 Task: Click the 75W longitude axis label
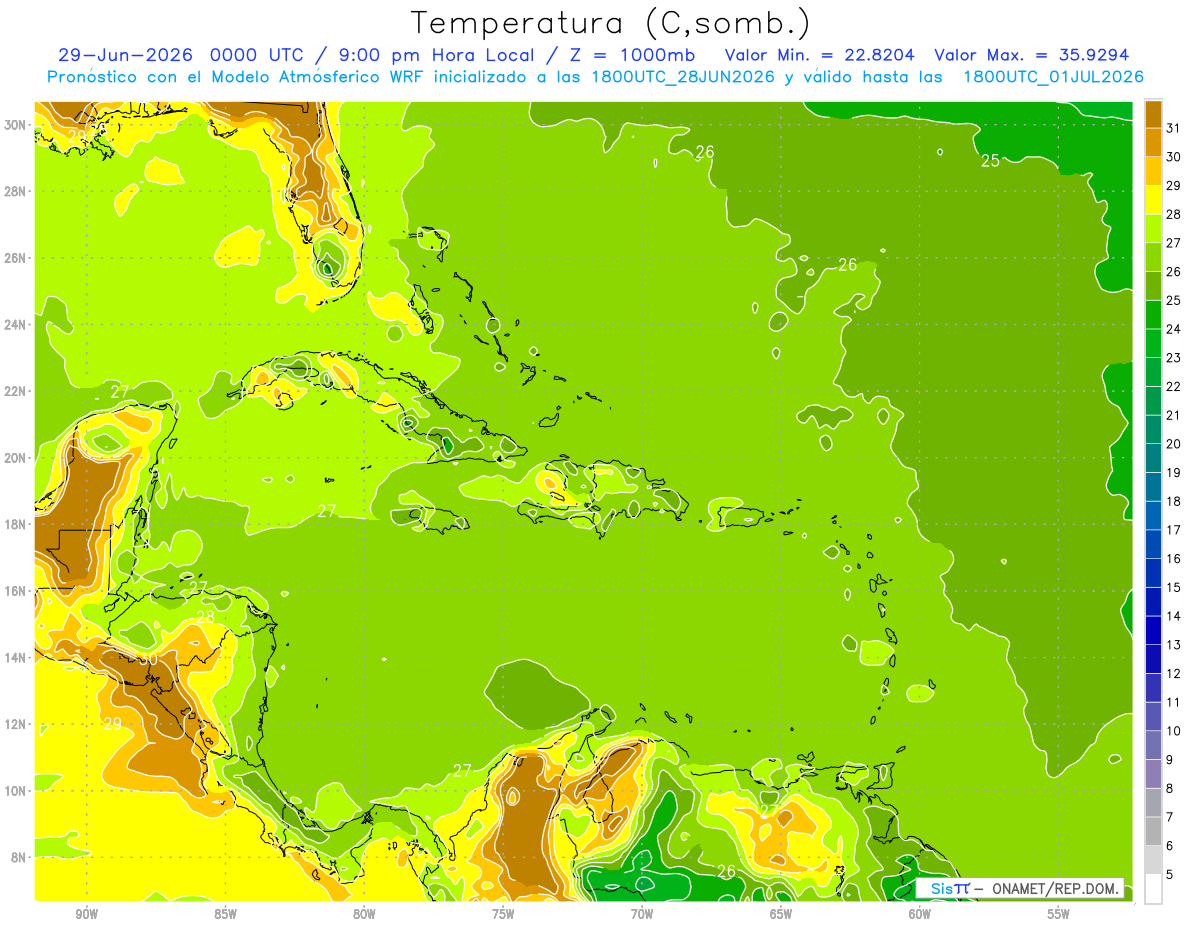[x=503, y=914]
